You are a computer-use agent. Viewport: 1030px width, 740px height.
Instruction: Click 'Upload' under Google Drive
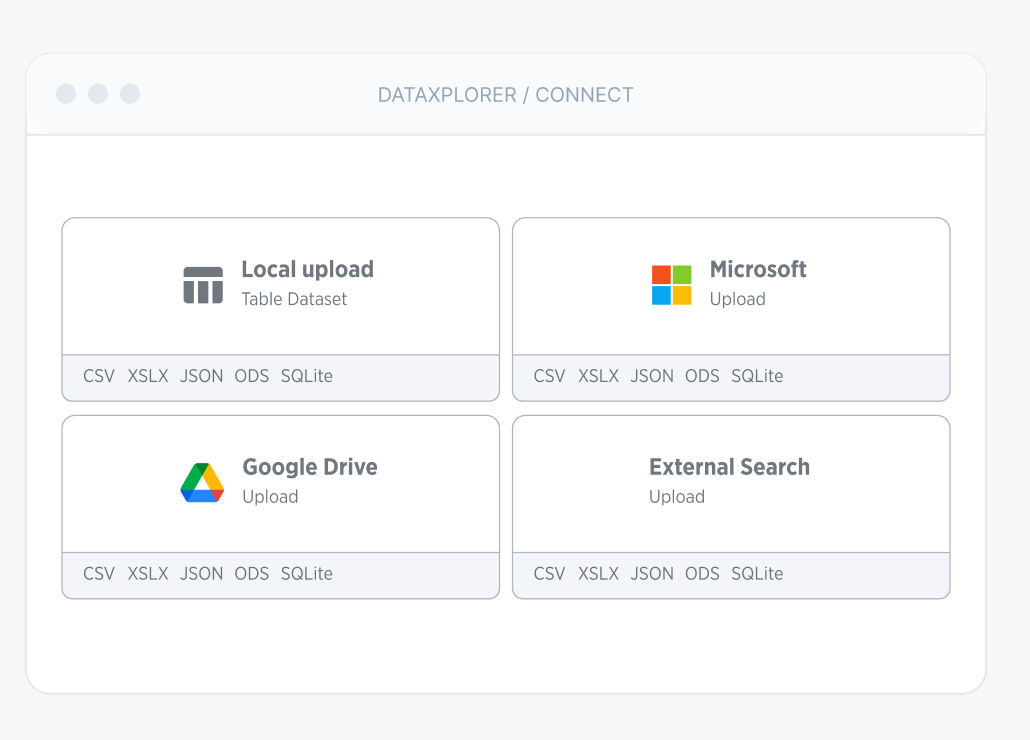coord(270,496)
